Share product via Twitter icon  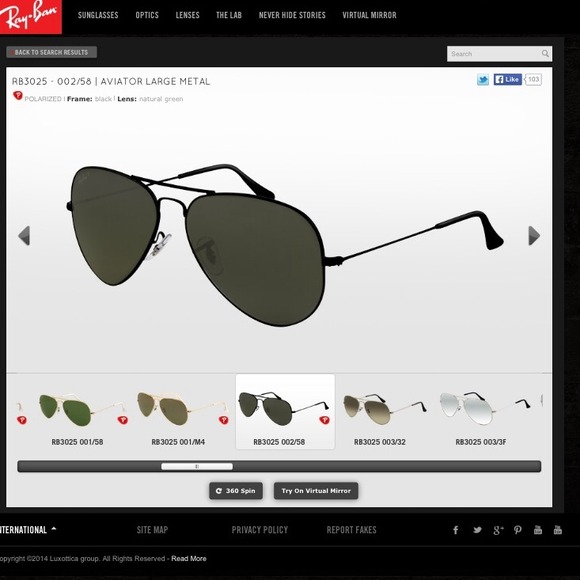tap(483, 80)
